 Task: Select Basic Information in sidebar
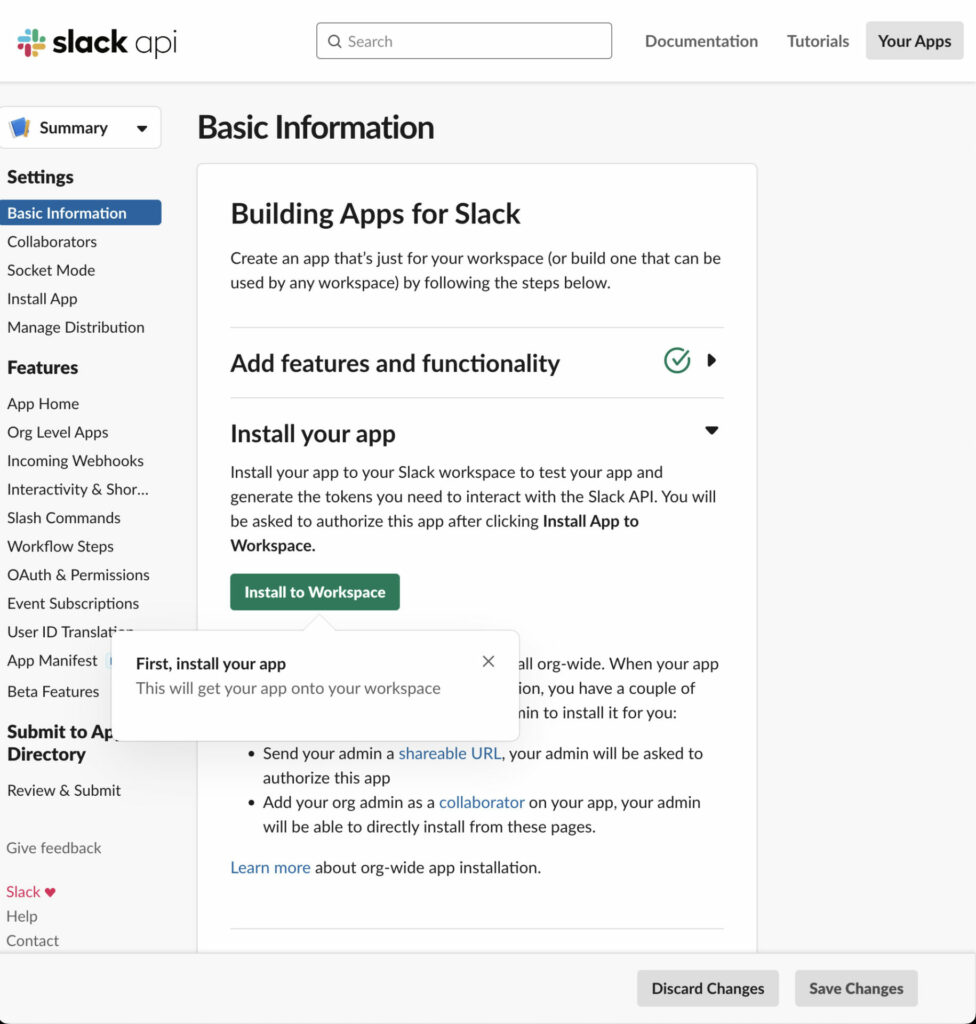click(81, 213)
